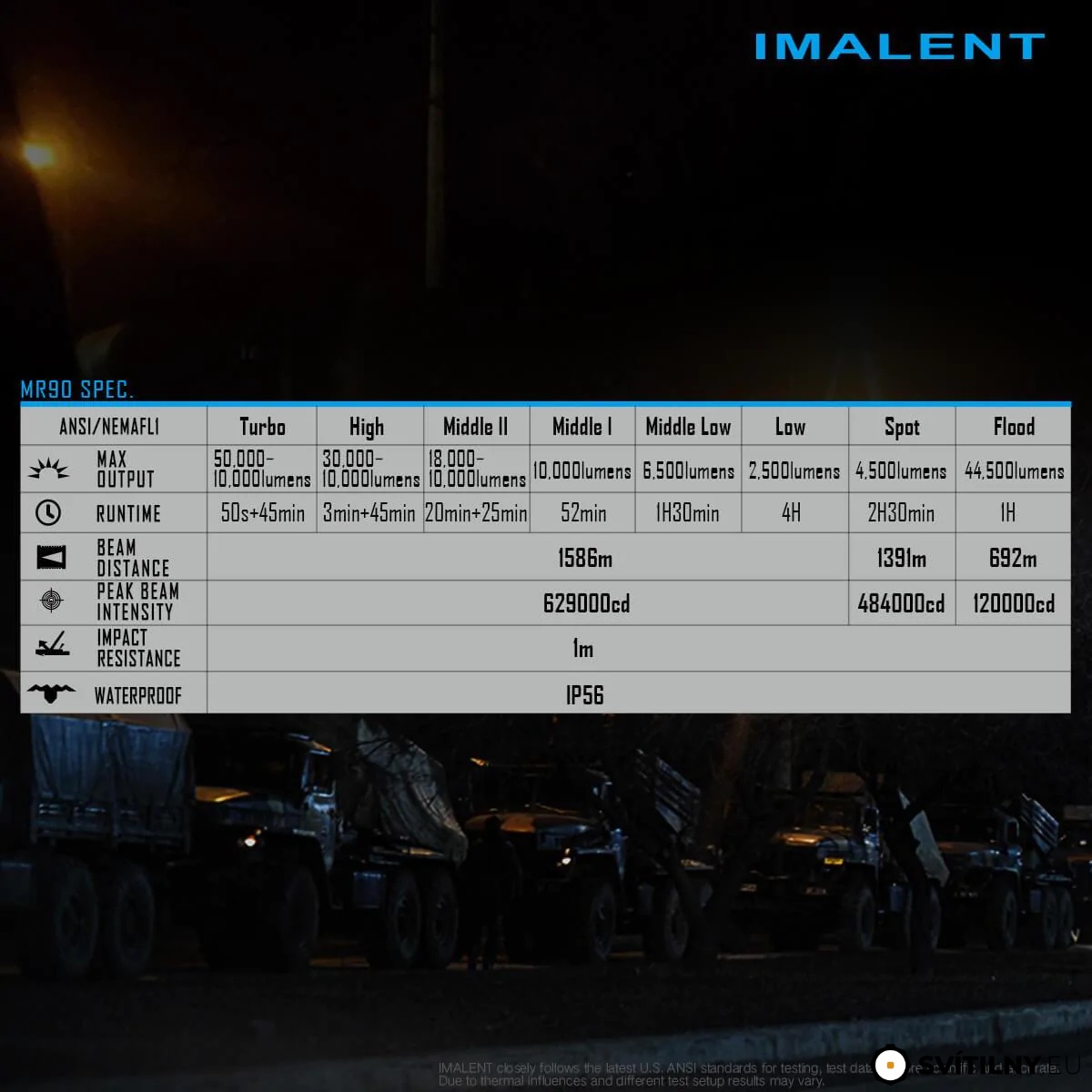Select the 'Middle I' column header
The width and height of the screenshot is (1092, 1092).
point(582,427)
